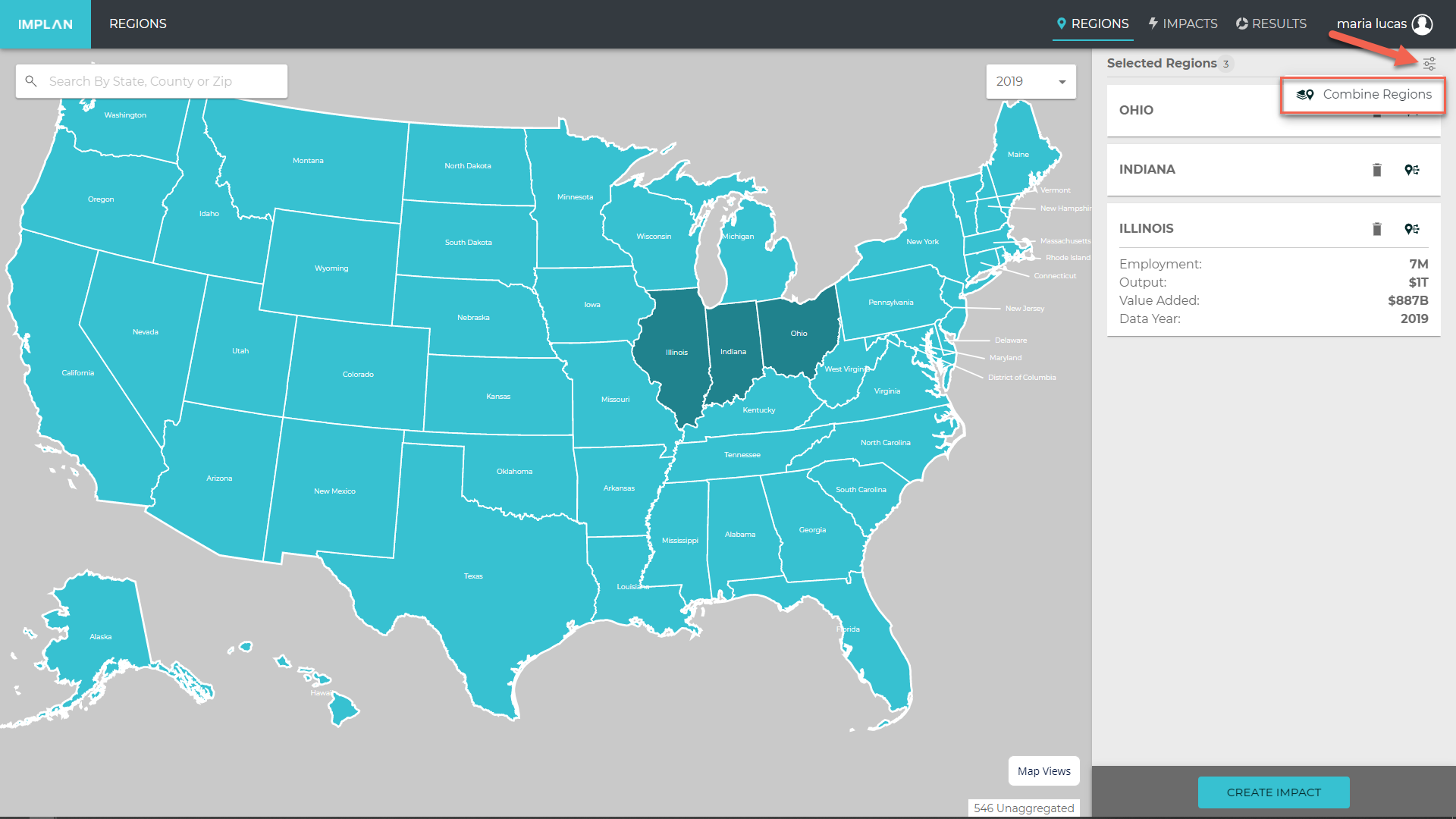
Task: Click the CREATE IMPACT button
Action: coord(1274,792)
